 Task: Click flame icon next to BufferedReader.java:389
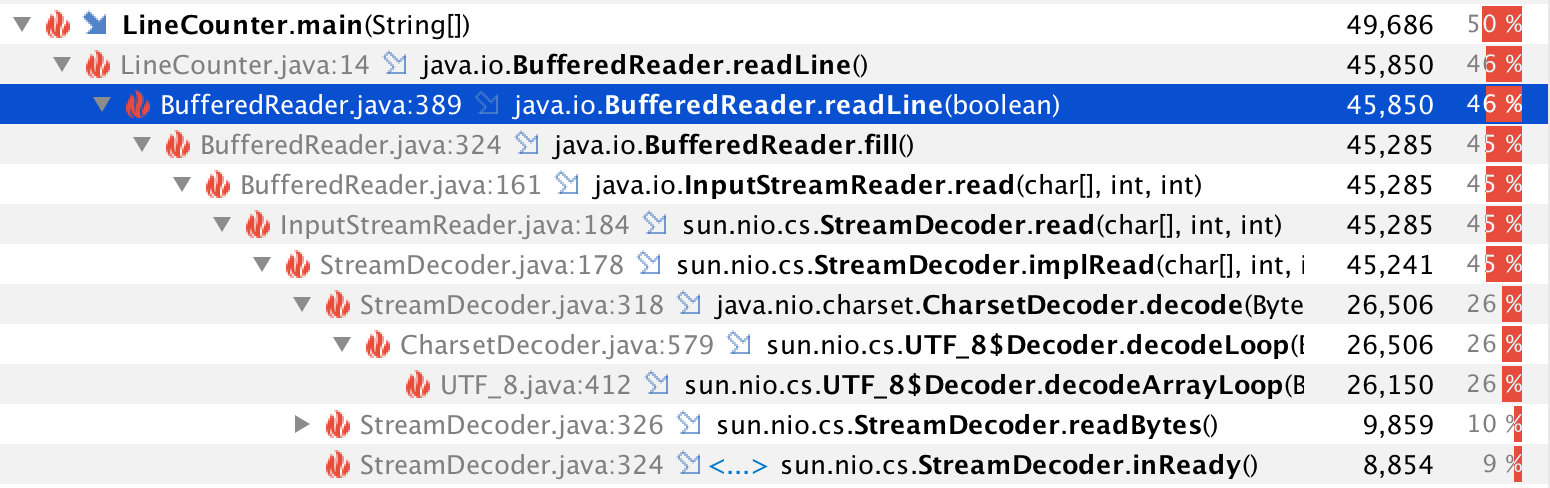pyautogui.click(x=137, y=105)
